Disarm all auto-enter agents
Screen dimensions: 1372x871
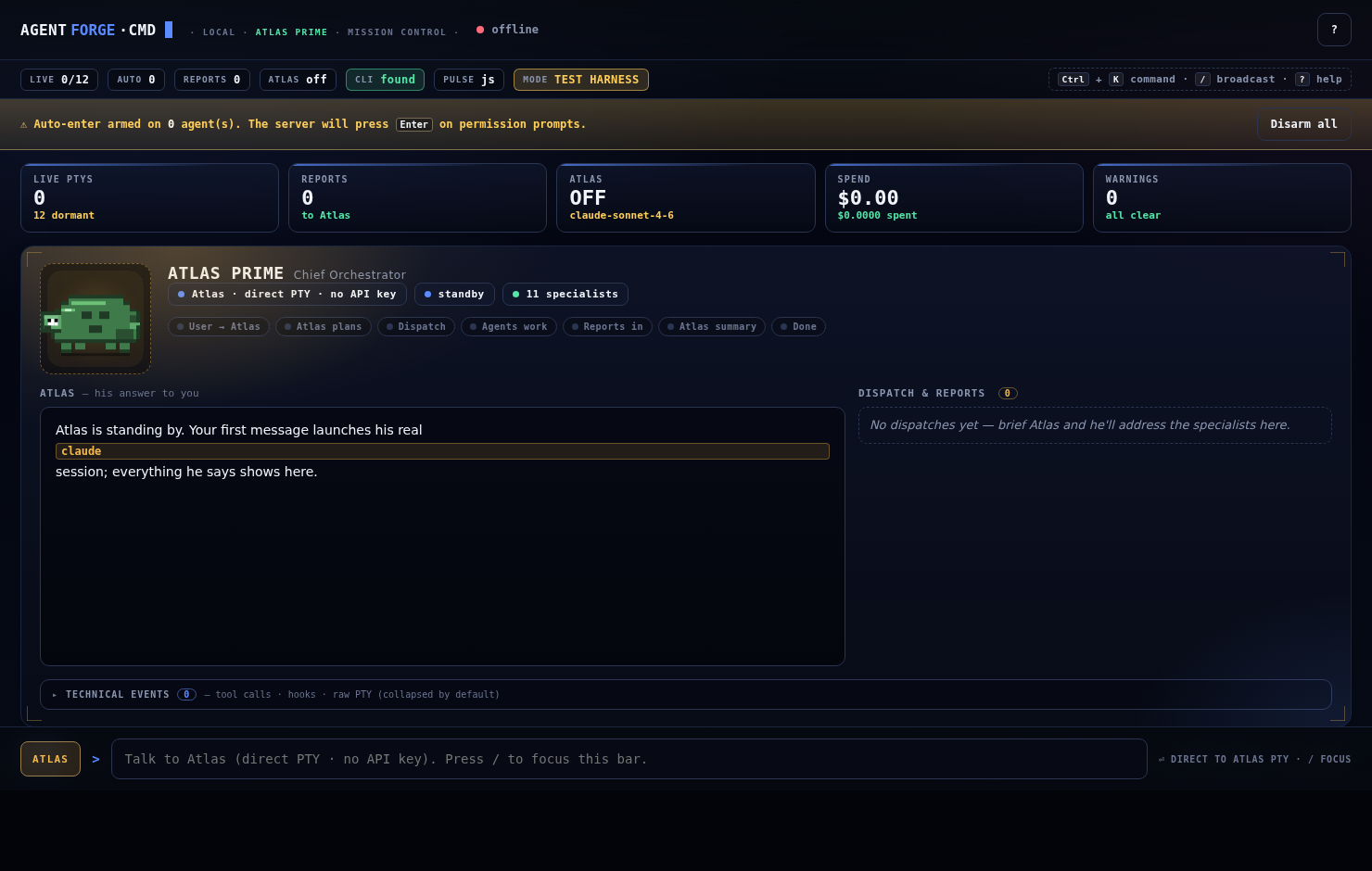pos(1303,124)
